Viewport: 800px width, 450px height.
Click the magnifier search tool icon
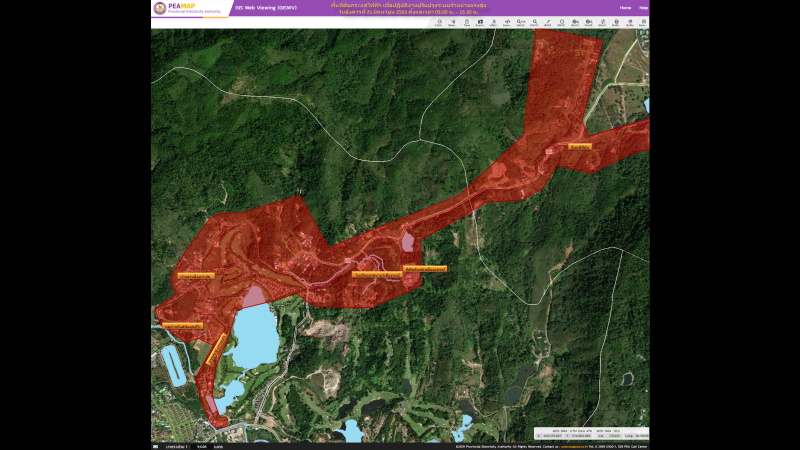[534, 22]
